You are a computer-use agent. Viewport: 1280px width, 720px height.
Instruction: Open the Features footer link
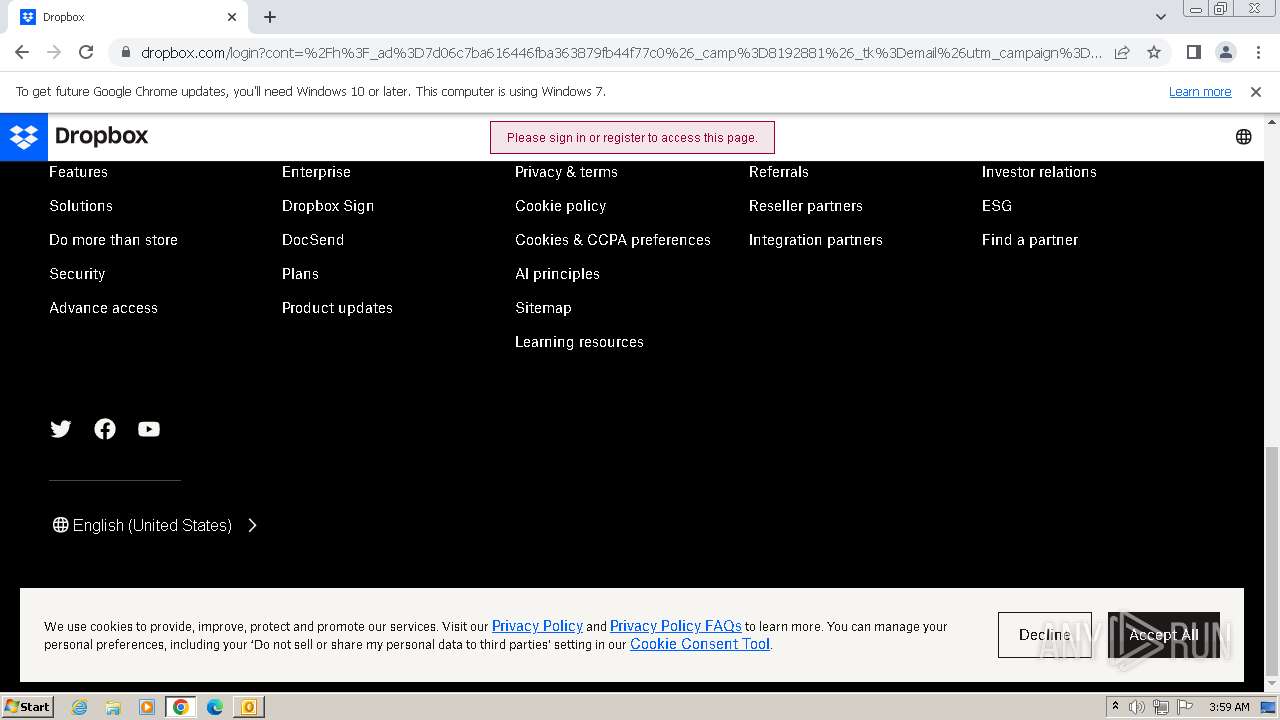(x=78, y=172)
